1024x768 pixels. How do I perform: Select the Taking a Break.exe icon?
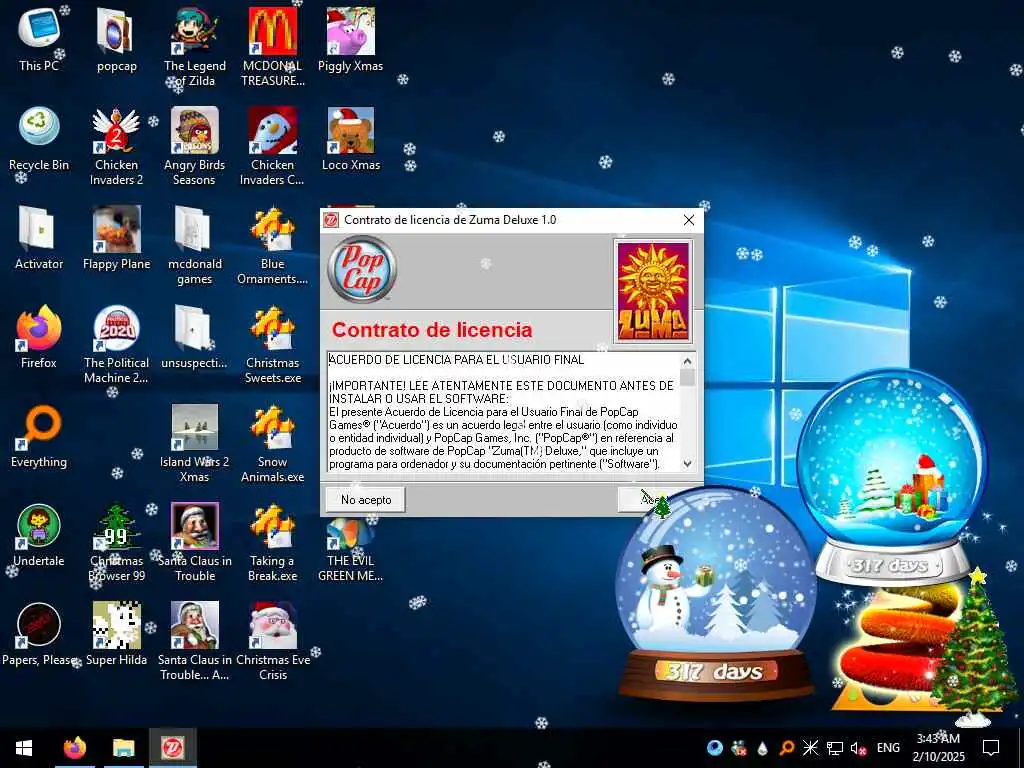(x=272, y=543)
